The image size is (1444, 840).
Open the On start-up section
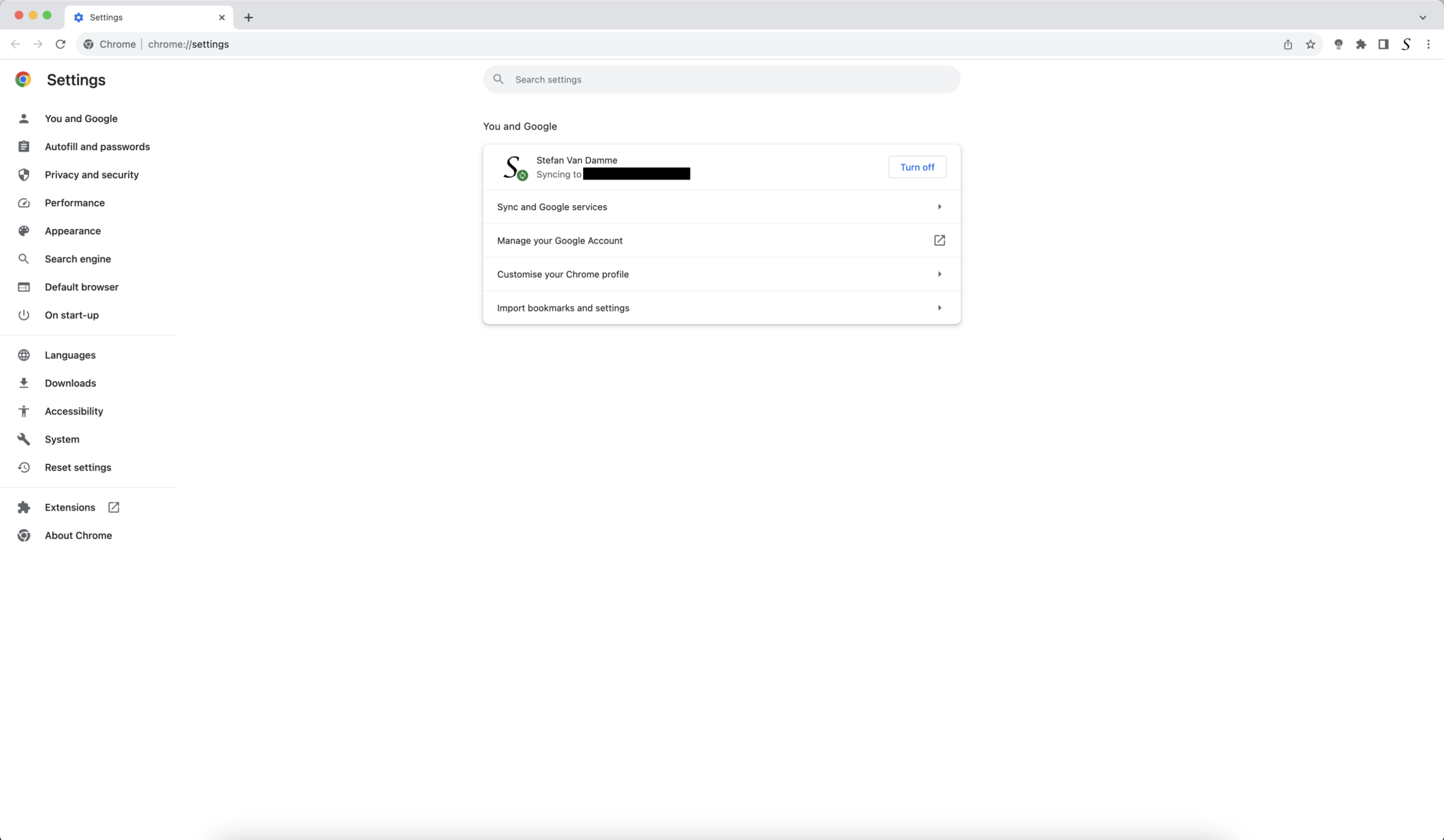point(71,315)
